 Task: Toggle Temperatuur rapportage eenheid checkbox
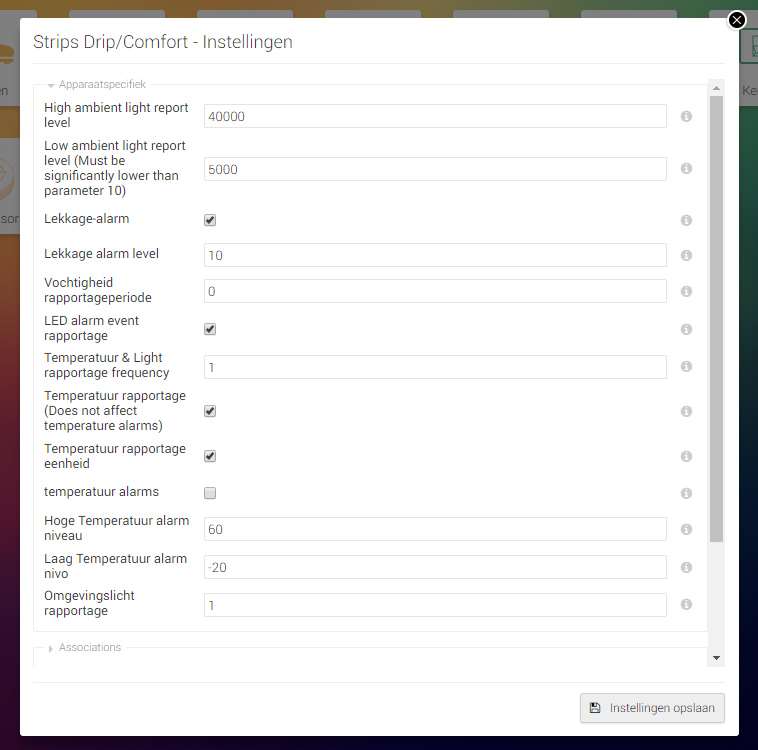pos(210,456)
